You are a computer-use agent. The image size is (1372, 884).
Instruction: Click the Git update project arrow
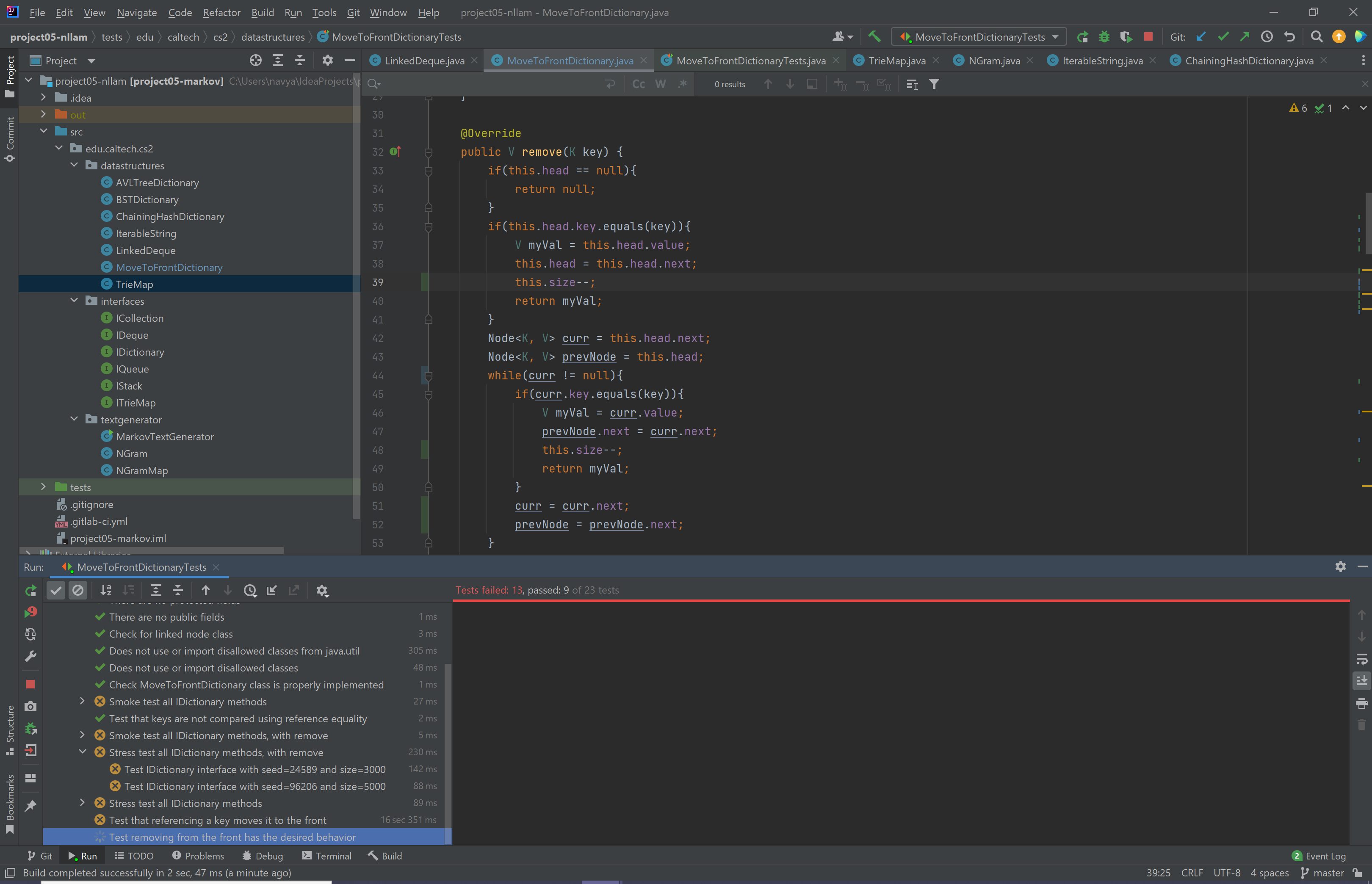1201,37
